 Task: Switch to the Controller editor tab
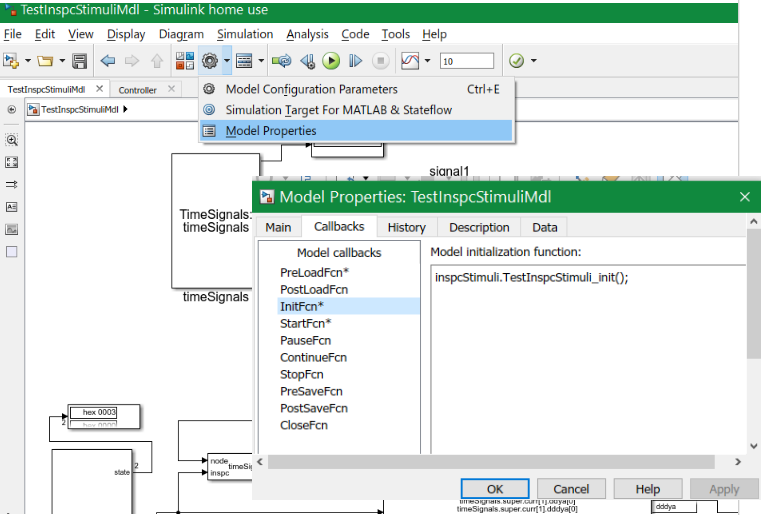pos(138,90)
